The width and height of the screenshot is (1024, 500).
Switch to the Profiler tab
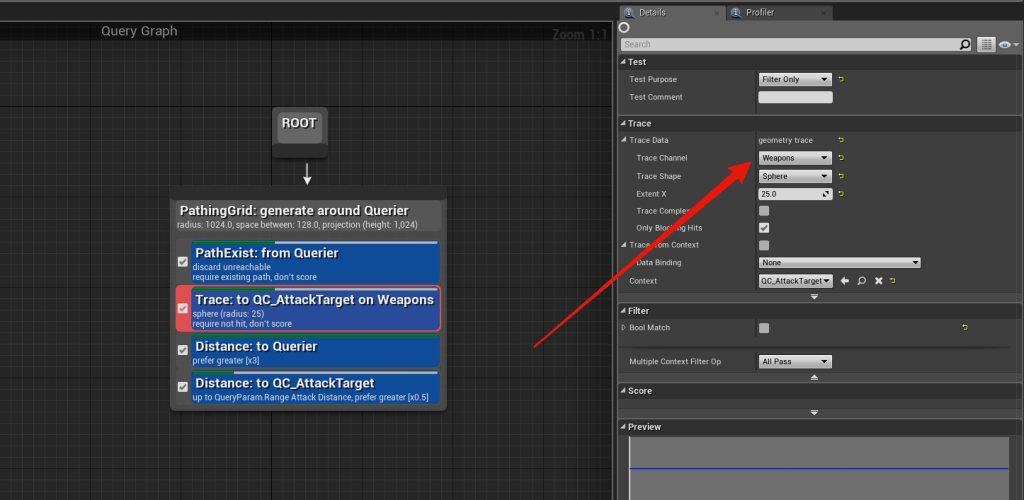tap(762, 13)
